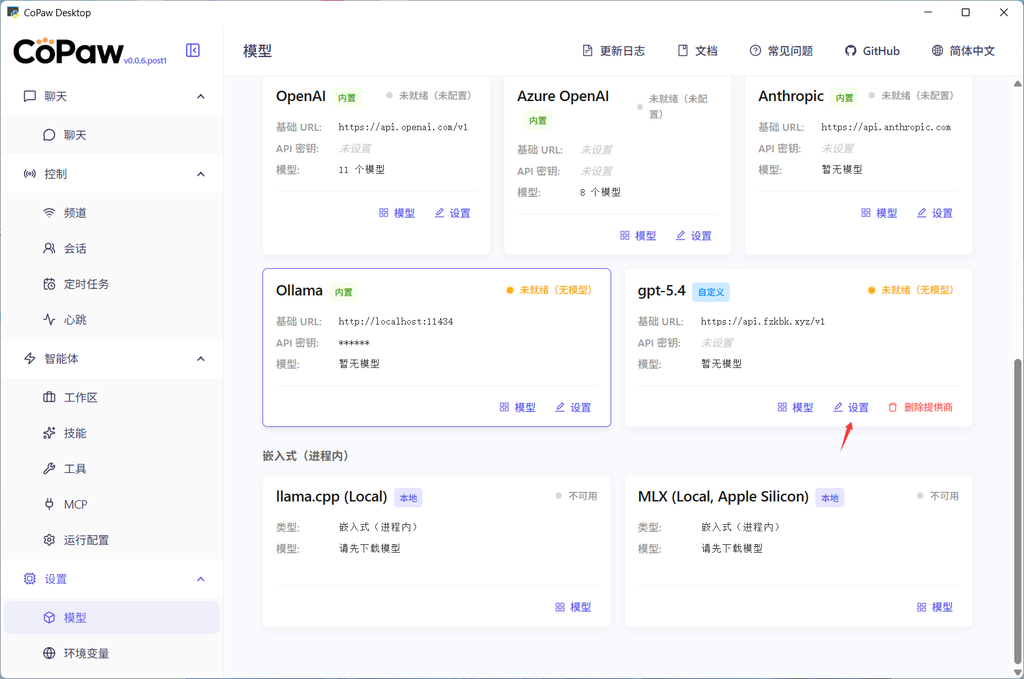Open 常见问题 FAQ link
The width and height of the screenshot is (1024, 679).
(781, 51)
